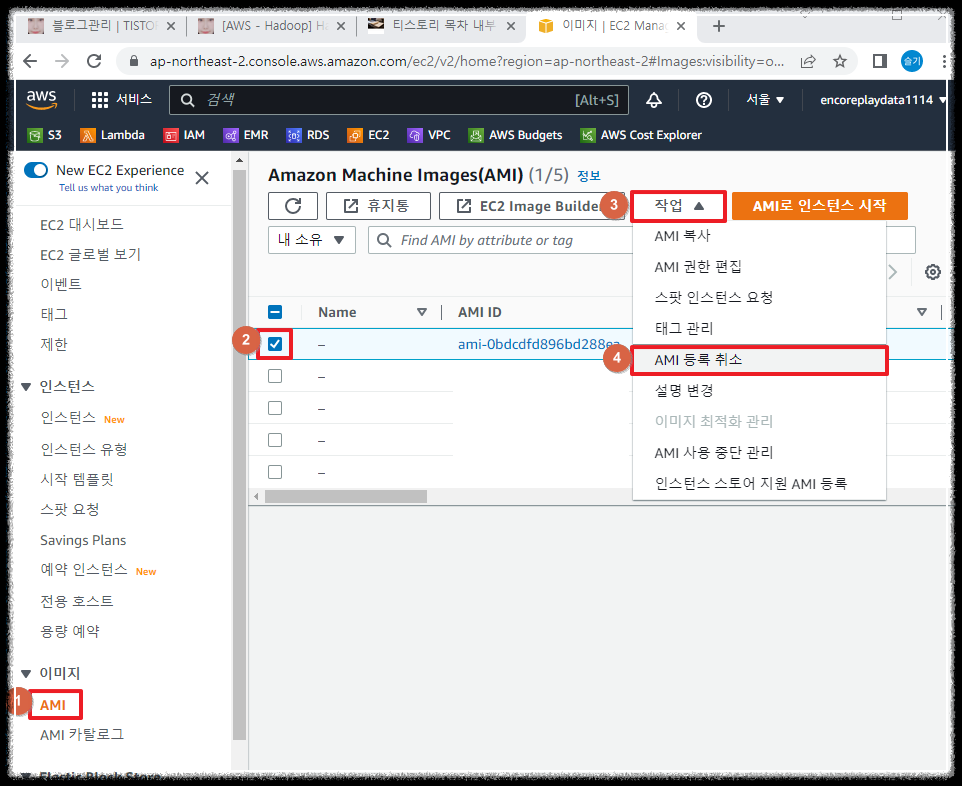
Task: Choose AMI 등록 취소 to deregister
Action: (759, 360)
